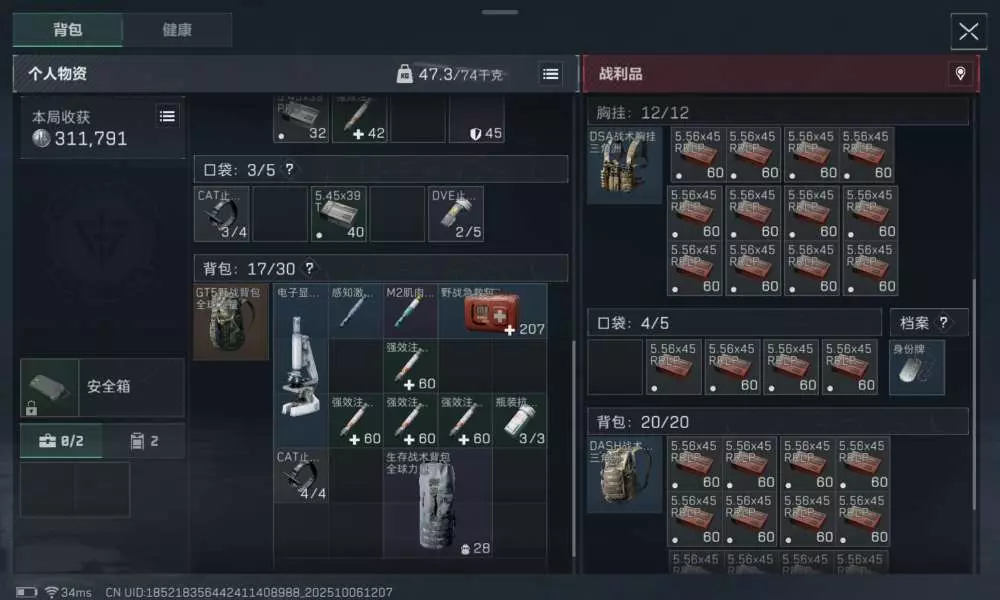The width and height of the screenshot is (1000, 600).
Task: Select the medical kit 0/2 toggle tab
Action: point(61,441)
